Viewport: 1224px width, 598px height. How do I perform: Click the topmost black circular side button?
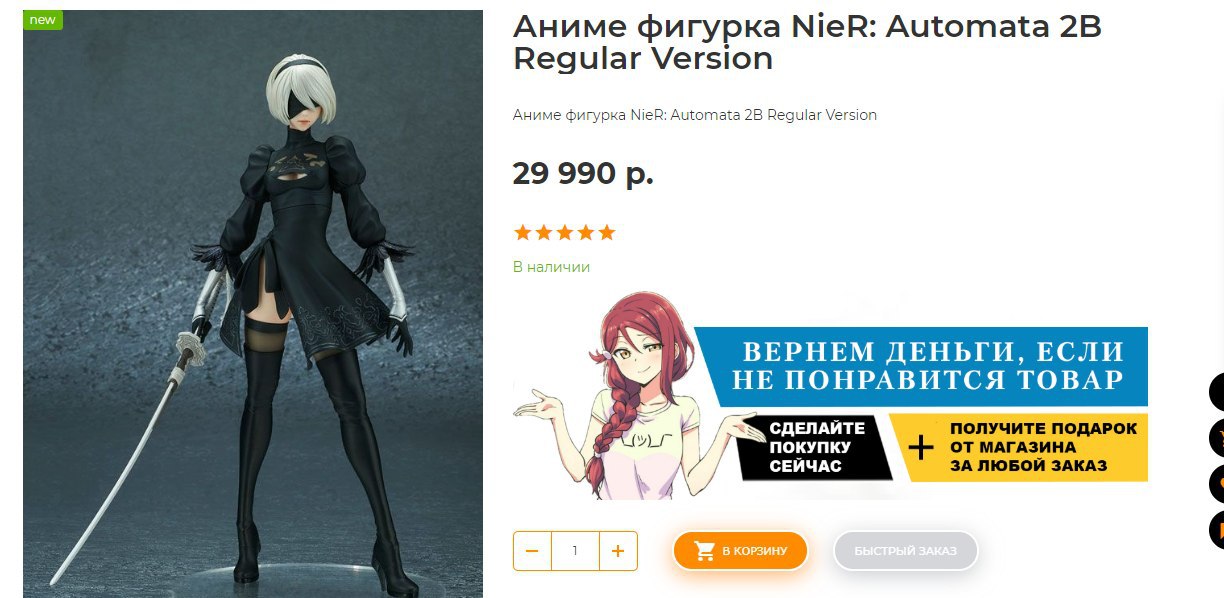coord(1217,391)
